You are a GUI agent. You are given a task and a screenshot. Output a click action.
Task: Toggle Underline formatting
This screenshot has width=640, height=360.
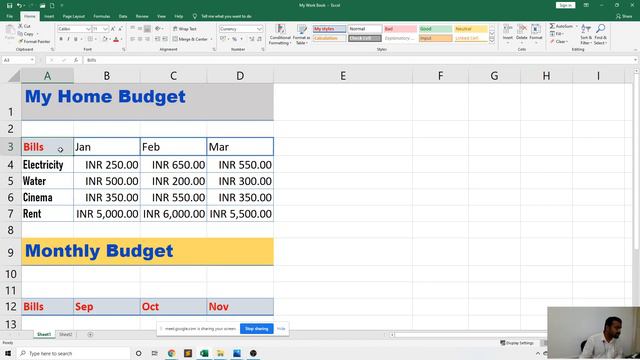[x=76, y=39]
